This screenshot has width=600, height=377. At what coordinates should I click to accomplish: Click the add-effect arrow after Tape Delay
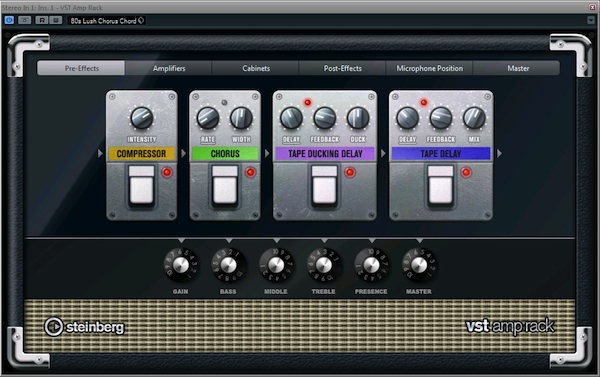[x=499, y=153]
